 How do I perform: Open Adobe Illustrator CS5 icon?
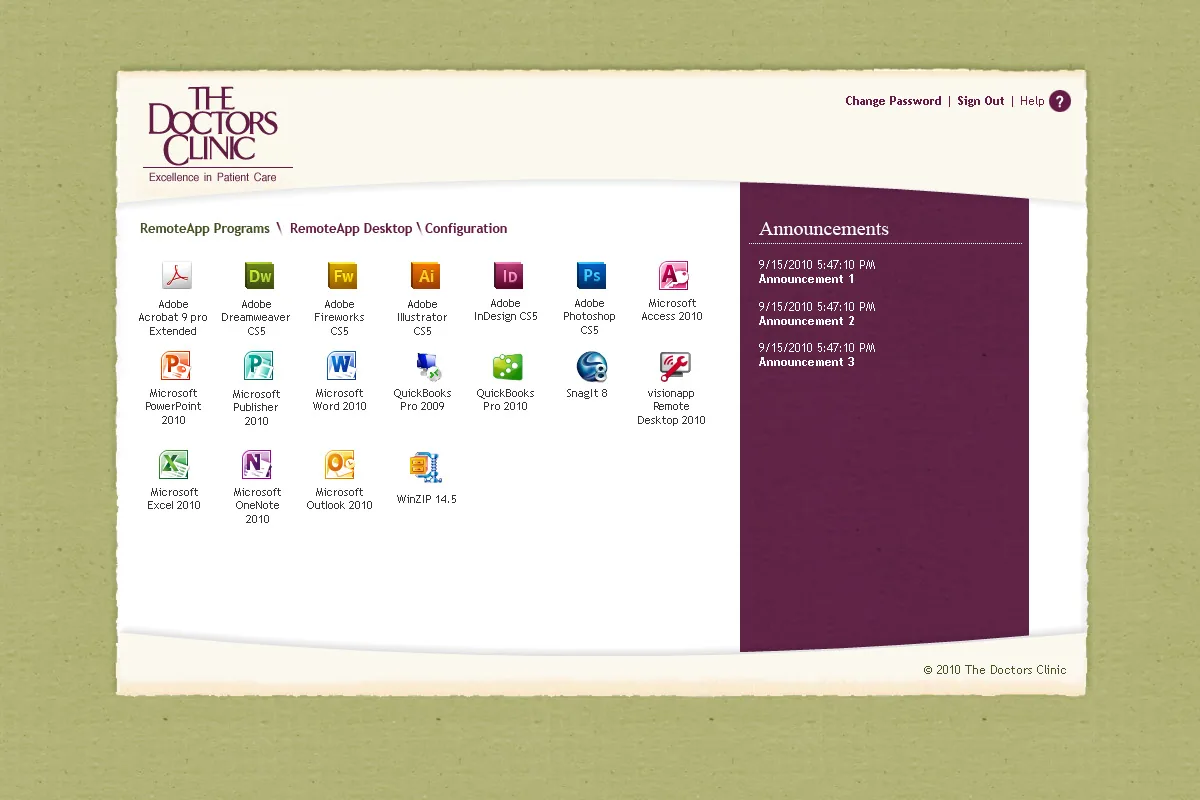[x=425, y=276]
